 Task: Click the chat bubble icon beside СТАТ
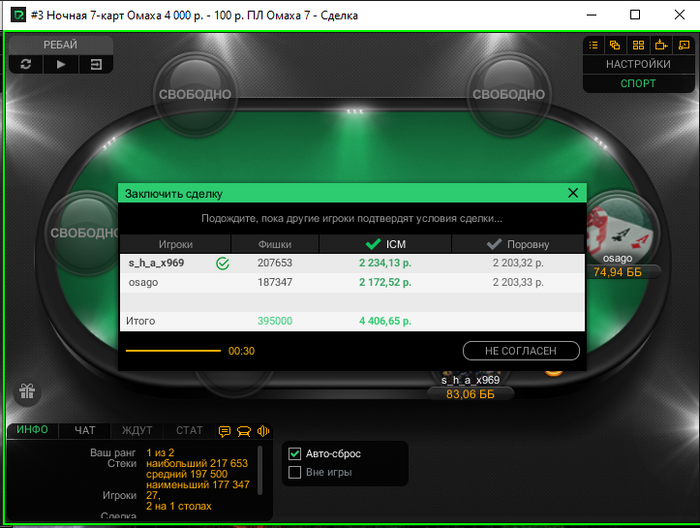pyautogui.click(x=225, y=431)
